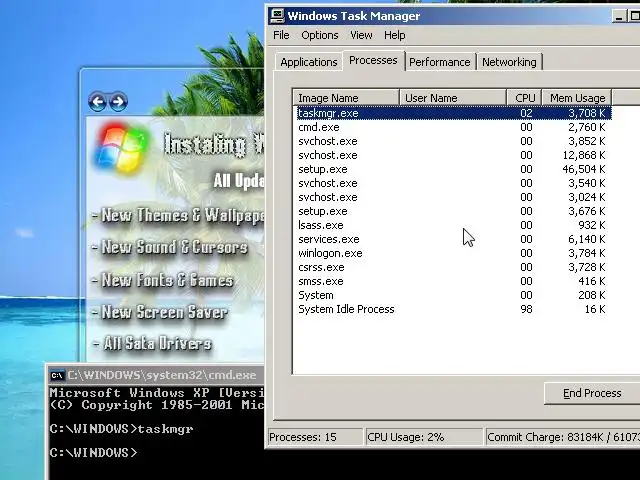Click 'New Sound & Cursors' text in setup
This screenshot has width=640, height=480.
(x=170, y=247)
